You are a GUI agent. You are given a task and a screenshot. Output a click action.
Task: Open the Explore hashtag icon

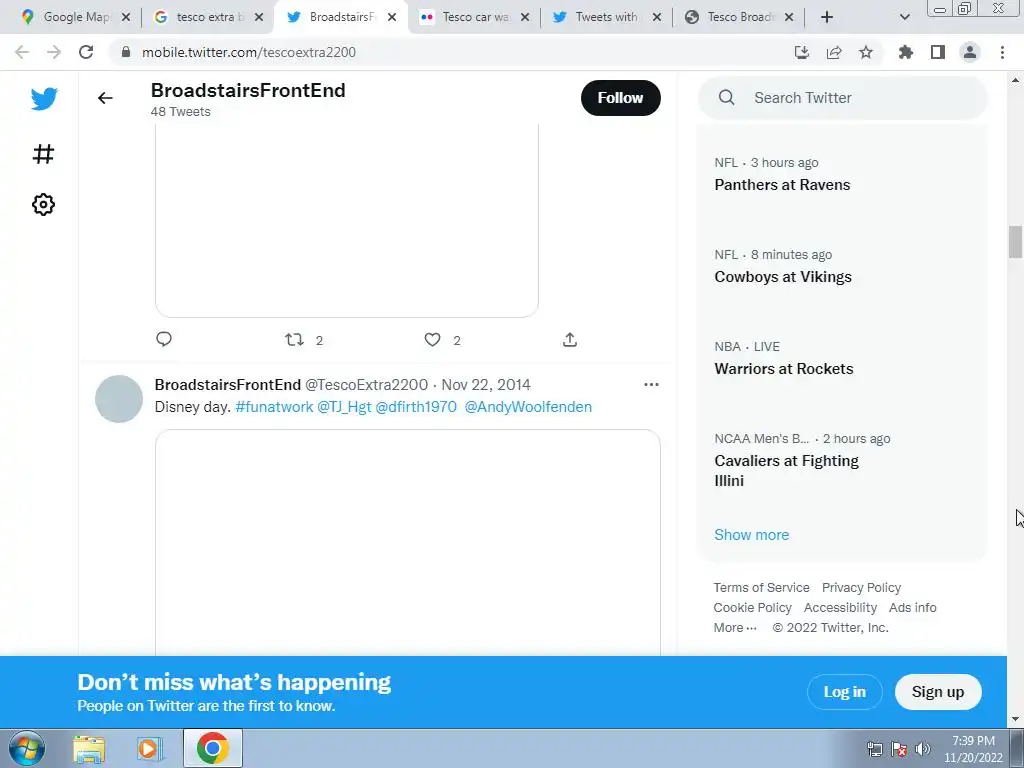point(43,154)
